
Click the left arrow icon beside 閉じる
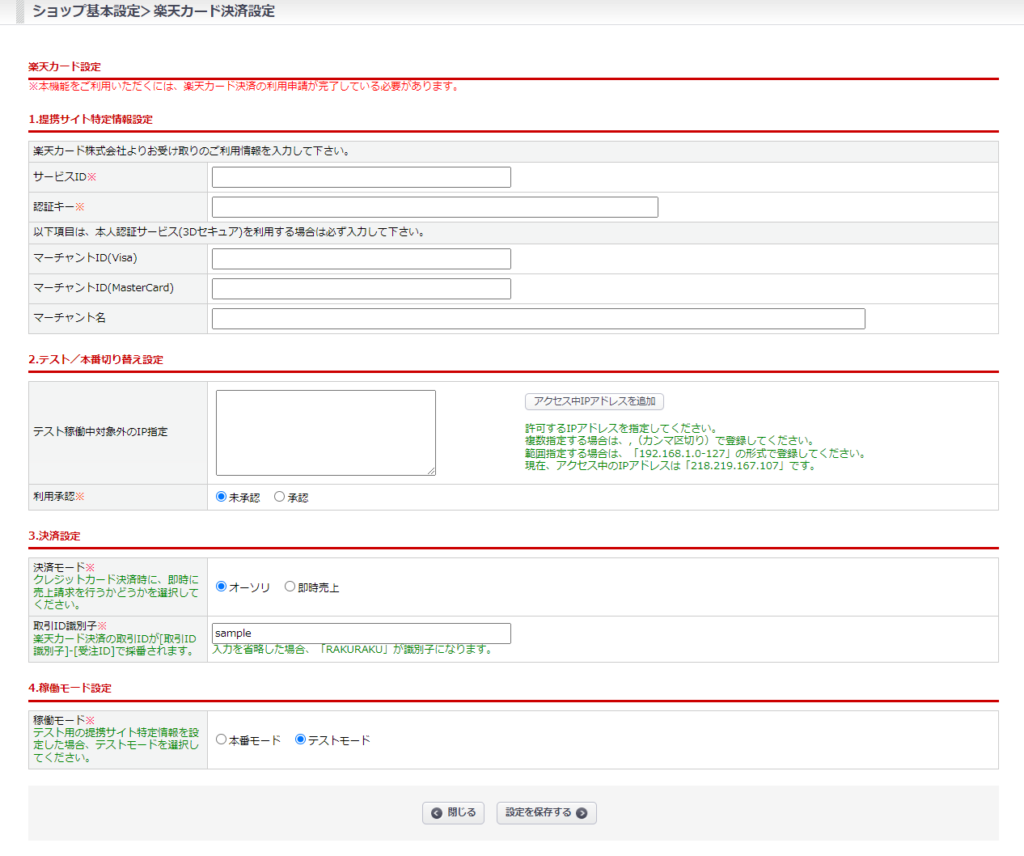click(x=437, y=813)
